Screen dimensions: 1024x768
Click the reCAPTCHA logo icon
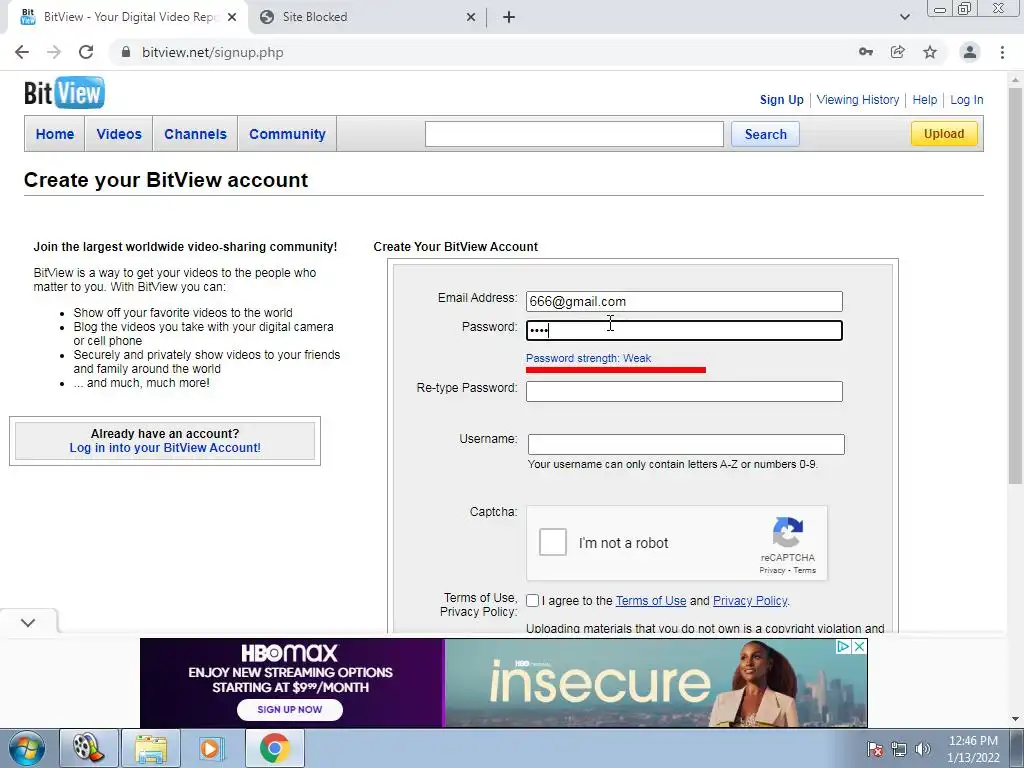click(788, 532)
